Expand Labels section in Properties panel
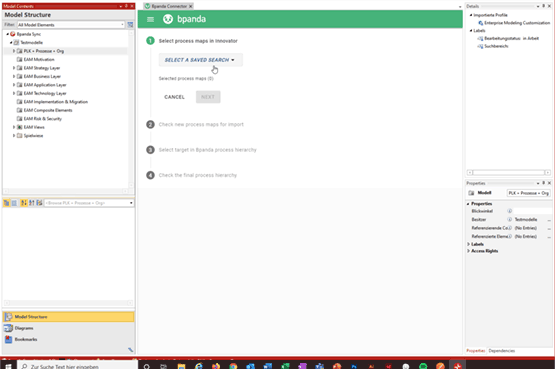Screen dimensions: 555x369 [468, 244]
